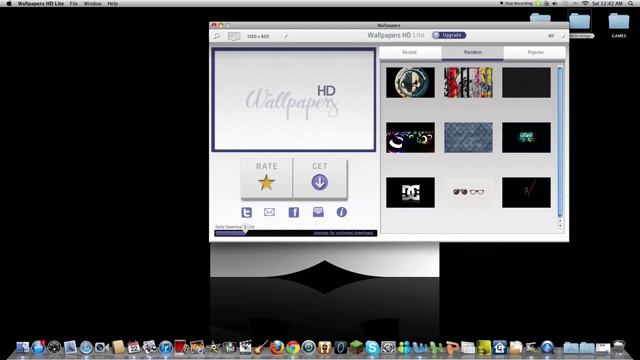Open the Window menu
This screenshot has height=360, width=640.
93,3
